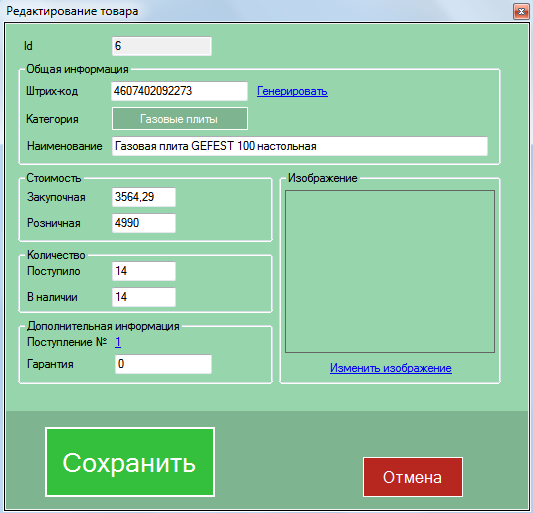Viewport: 533px width, 513px height.
Task: Click the read-only Id field
Action: [x=162, y=46]
